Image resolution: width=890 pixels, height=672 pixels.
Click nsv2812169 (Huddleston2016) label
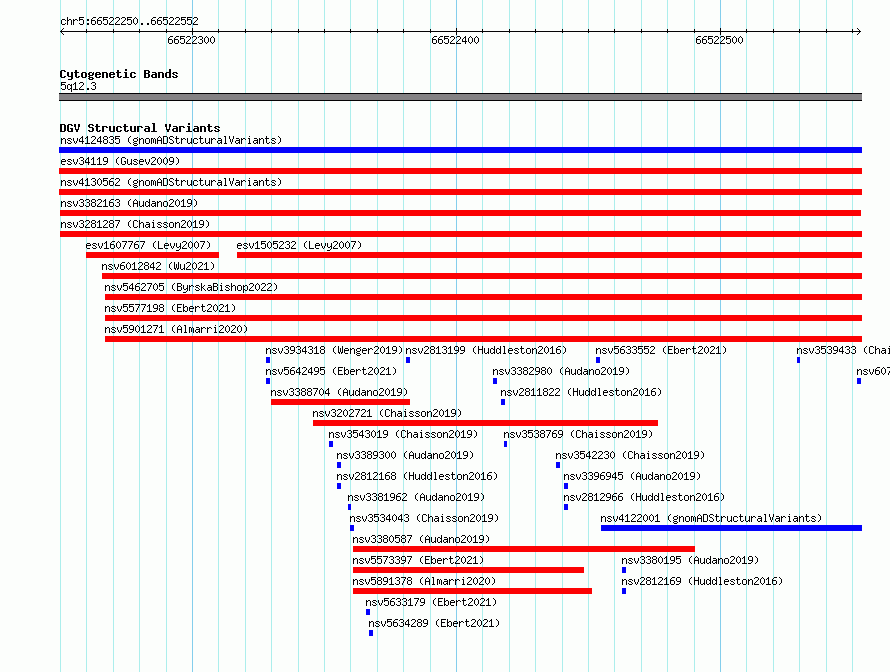(x=702, y=581)
